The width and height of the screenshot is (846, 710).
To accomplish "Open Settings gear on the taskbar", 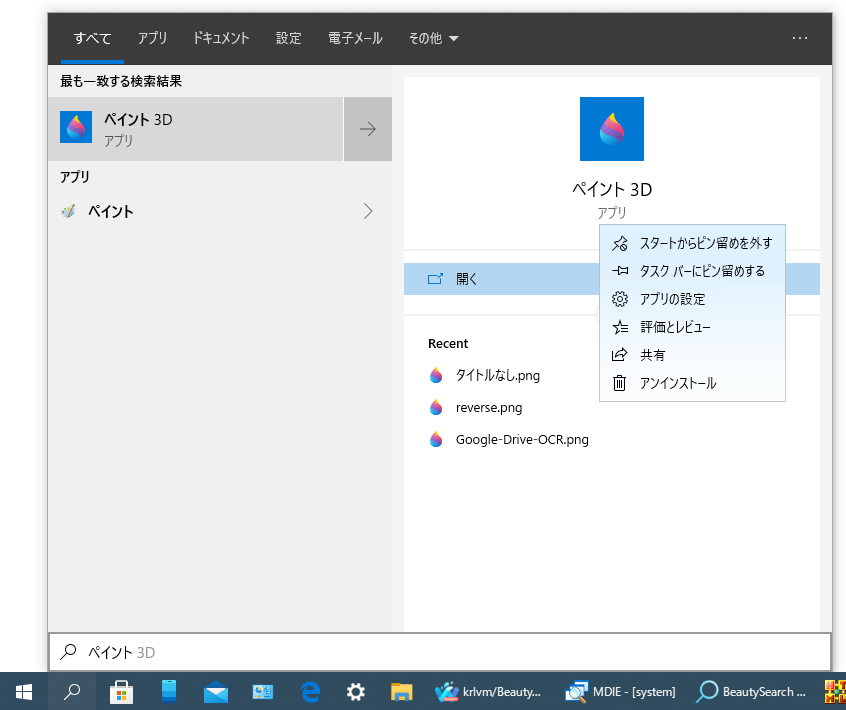I will (356, 691).
